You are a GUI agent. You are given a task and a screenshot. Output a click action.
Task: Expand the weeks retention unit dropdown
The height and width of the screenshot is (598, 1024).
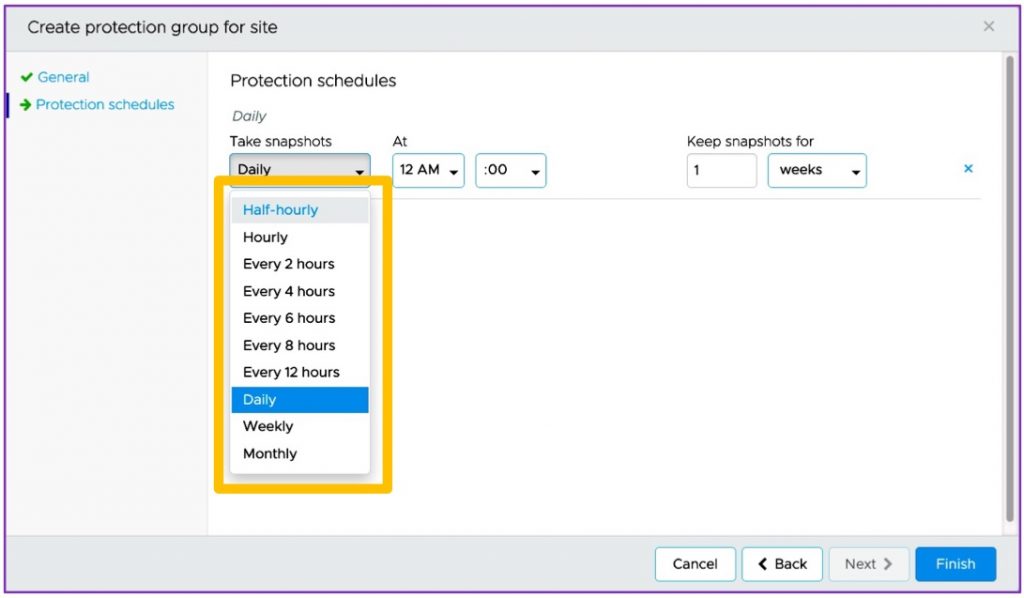pos(817,170)
